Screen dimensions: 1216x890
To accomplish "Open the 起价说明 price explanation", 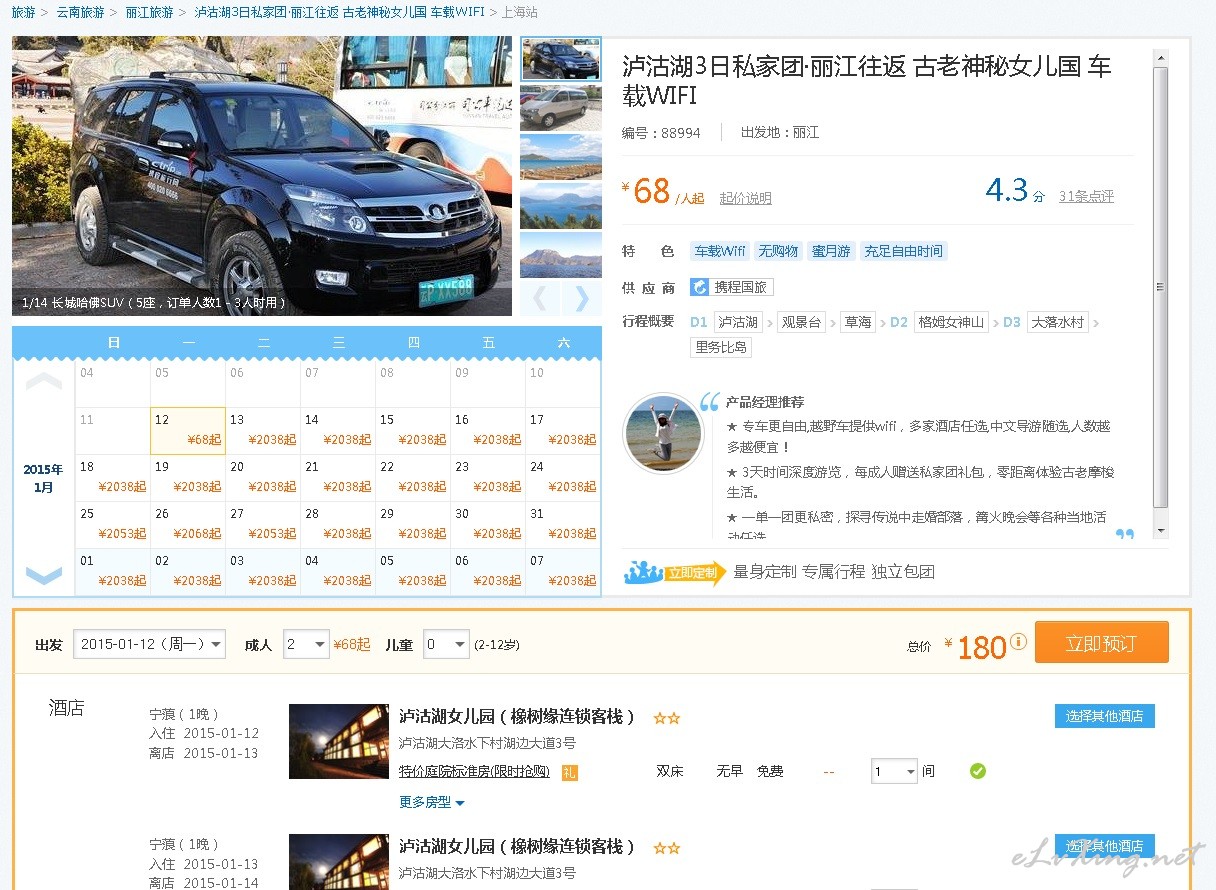I will click(x=746, y=198).
